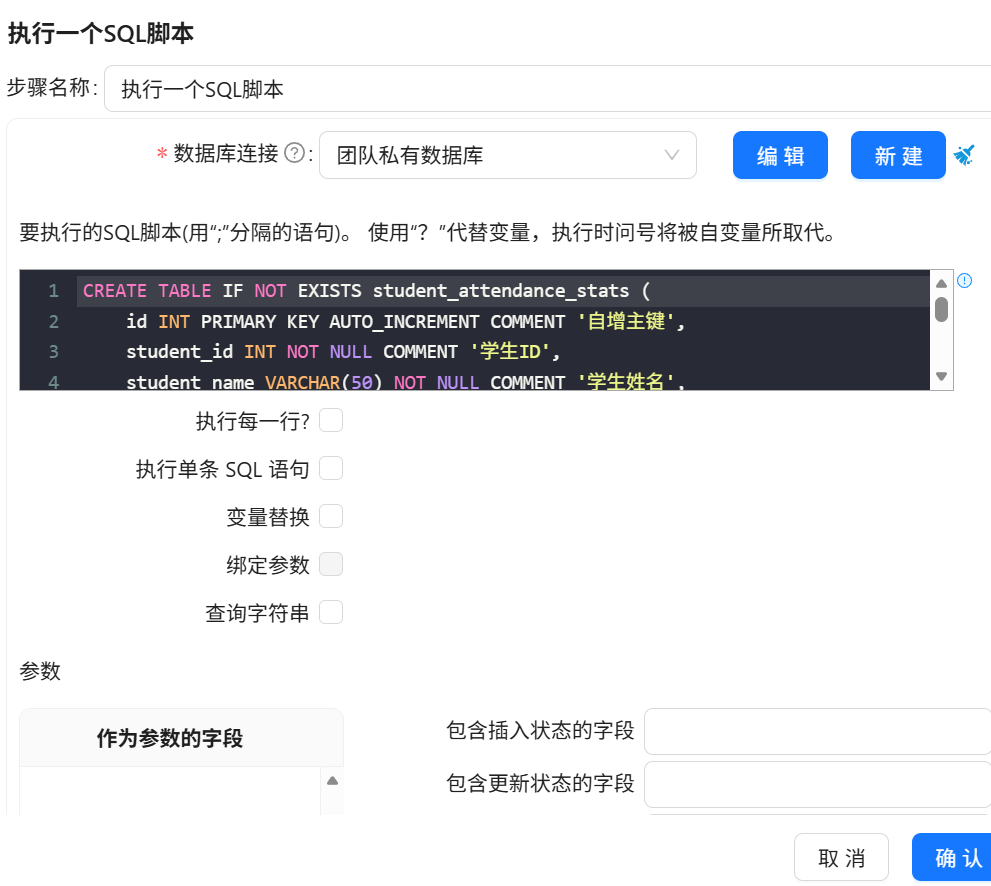Click the 参数 section label
The height and width of the screenshot is (886, 991).
pos(40,671)
